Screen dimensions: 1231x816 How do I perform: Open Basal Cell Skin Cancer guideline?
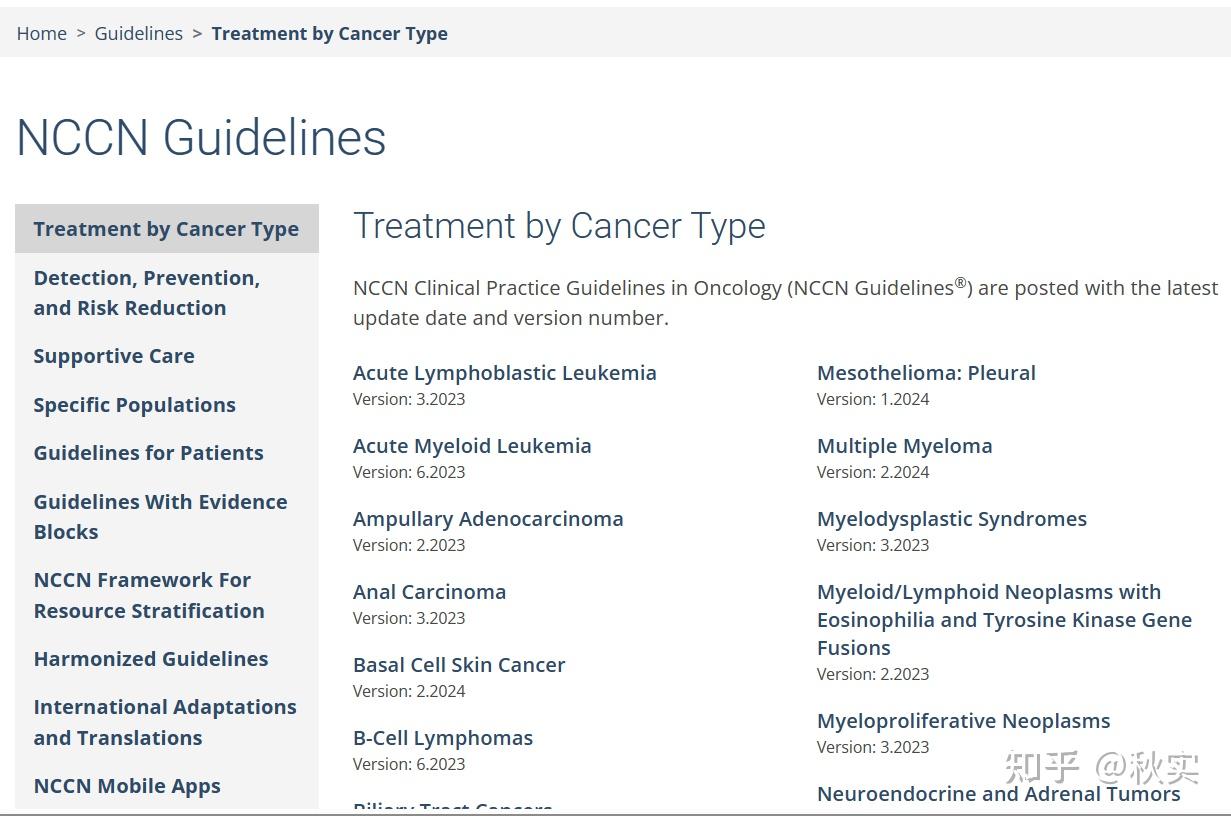click(x=459, y=665)
